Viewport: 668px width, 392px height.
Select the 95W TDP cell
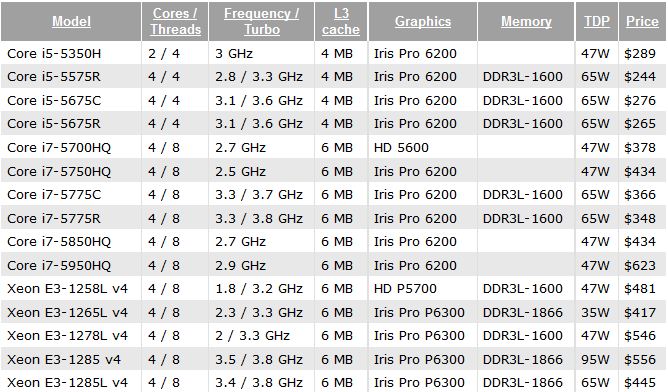595,360
